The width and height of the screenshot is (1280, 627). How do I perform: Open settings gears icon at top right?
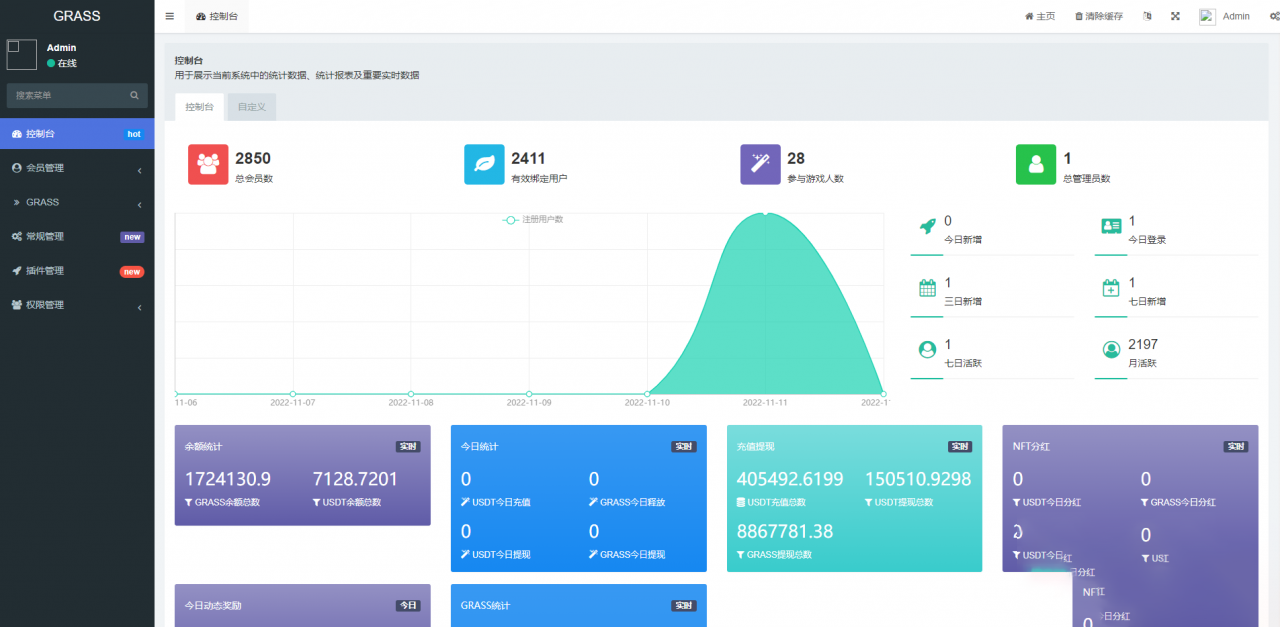point(1274,16)
